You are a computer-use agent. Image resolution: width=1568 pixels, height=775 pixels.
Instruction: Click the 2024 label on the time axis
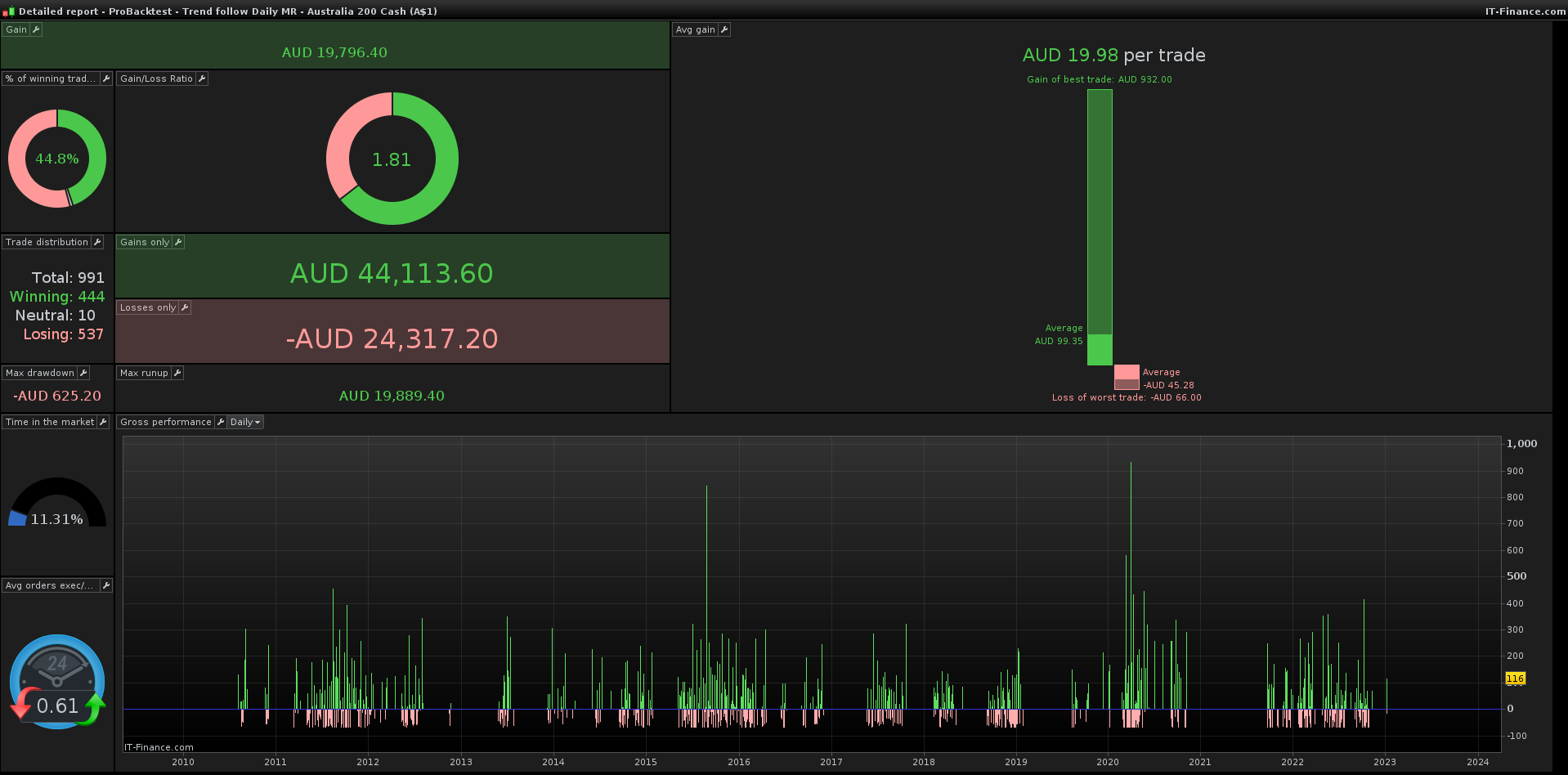click(x=1478, y=762)
